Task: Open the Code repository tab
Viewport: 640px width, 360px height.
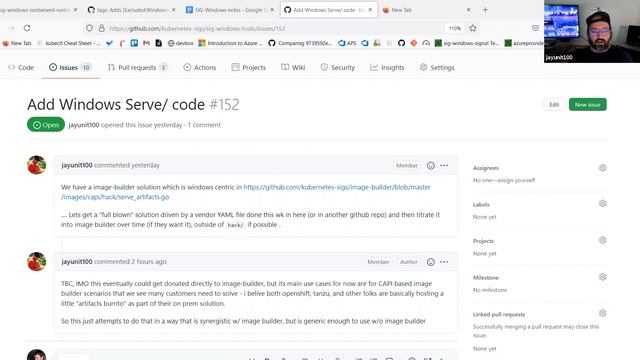Action: pyautogui.click(x=21, y=67)
